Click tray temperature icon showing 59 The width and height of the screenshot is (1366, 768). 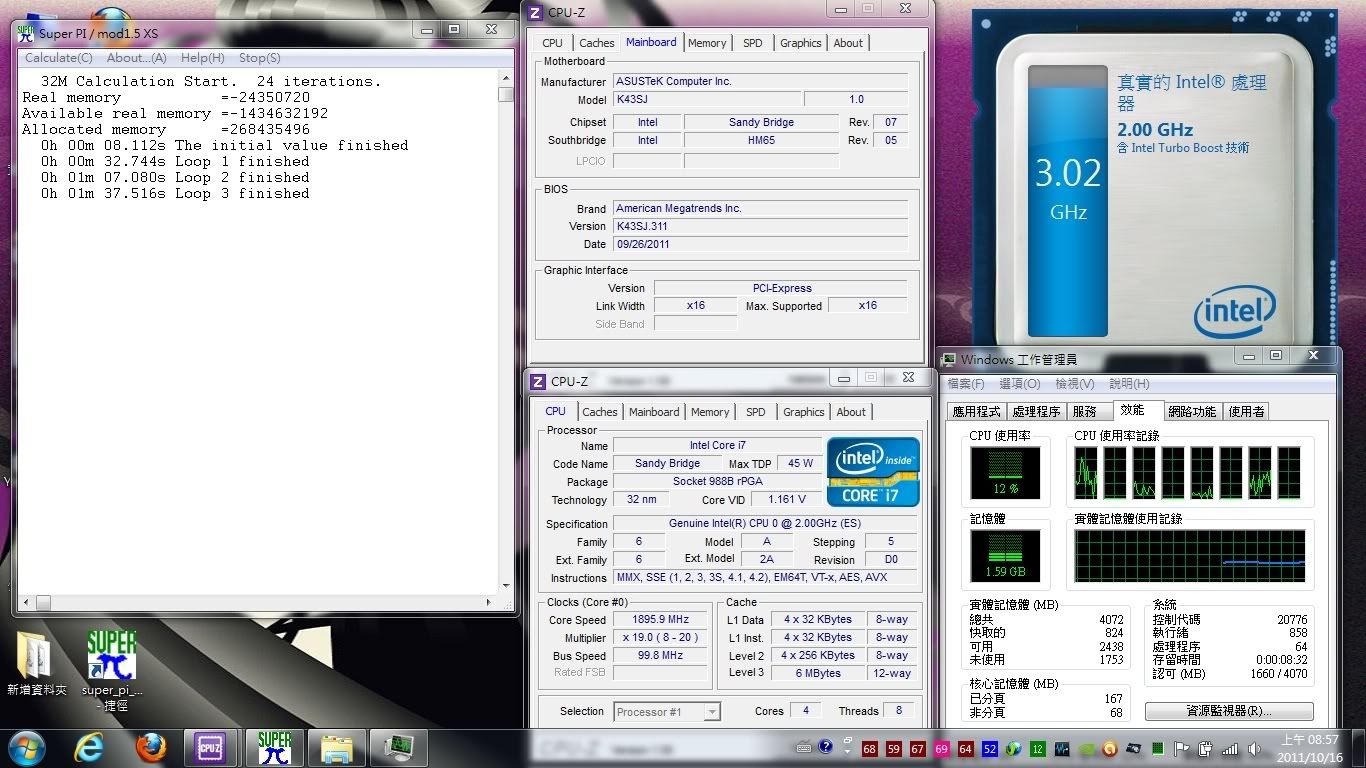[893, 749]
